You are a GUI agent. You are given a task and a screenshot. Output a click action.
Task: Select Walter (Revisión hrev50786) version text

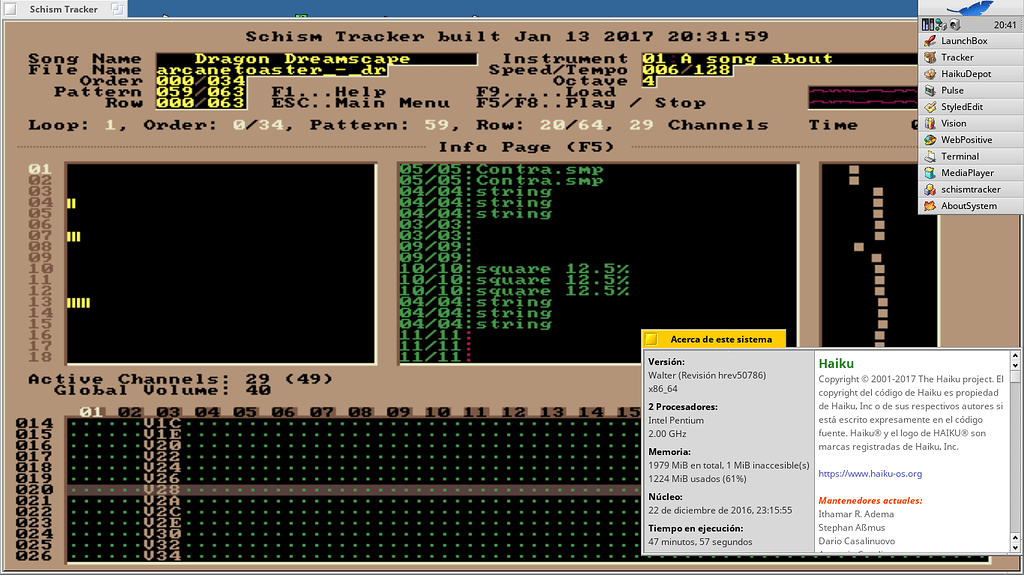707,375
